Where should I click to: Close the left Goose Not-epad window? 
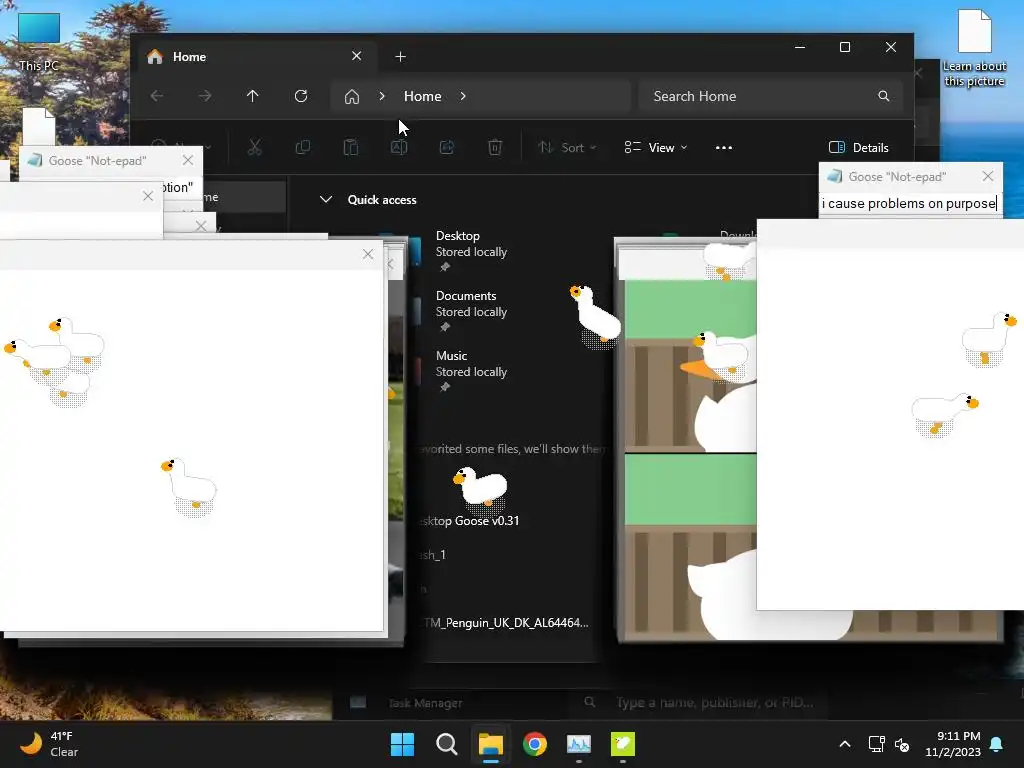pyautogui.click(x=188, y=160)
